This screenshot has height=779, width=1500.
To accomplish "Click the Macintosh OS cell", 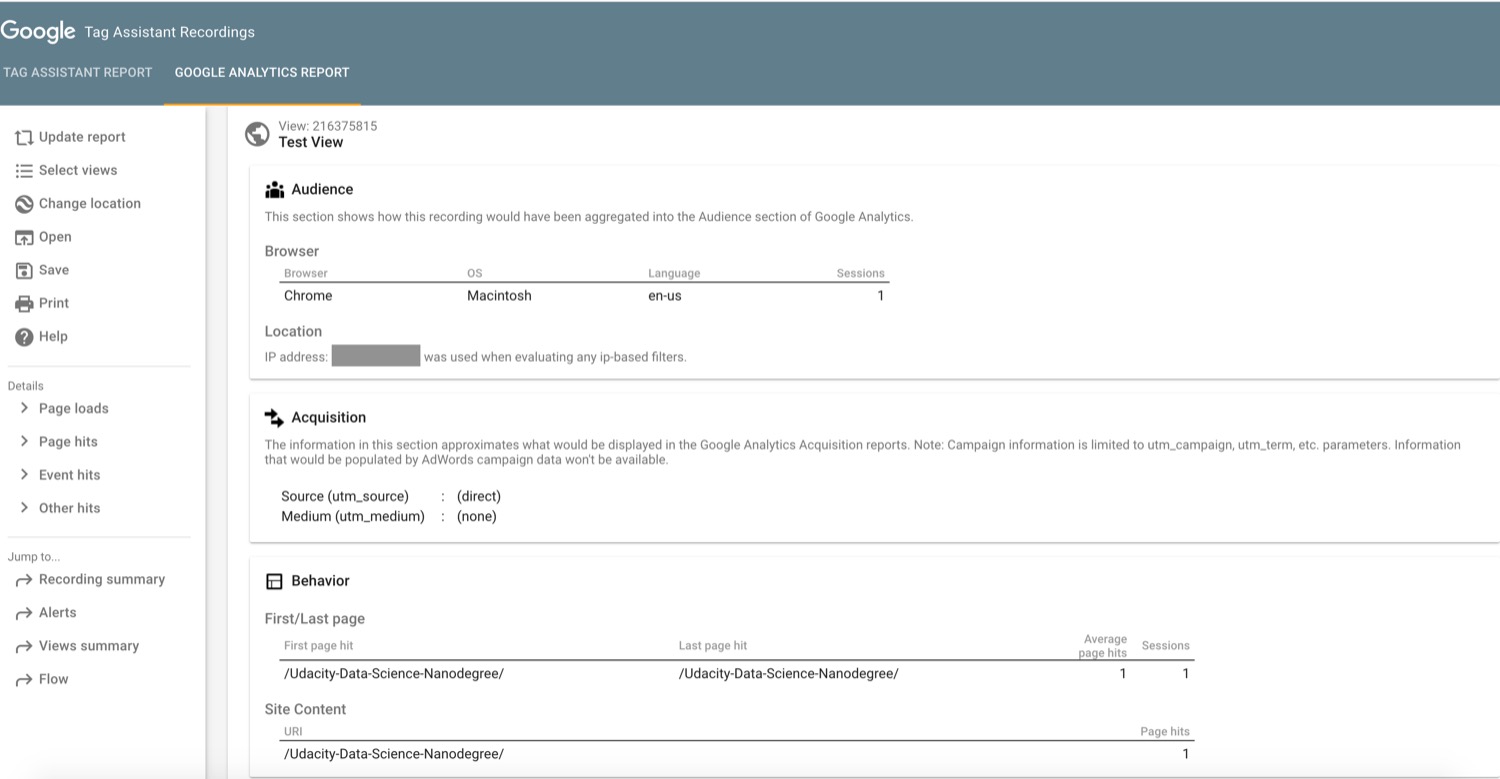I will (x=499, y=296).
